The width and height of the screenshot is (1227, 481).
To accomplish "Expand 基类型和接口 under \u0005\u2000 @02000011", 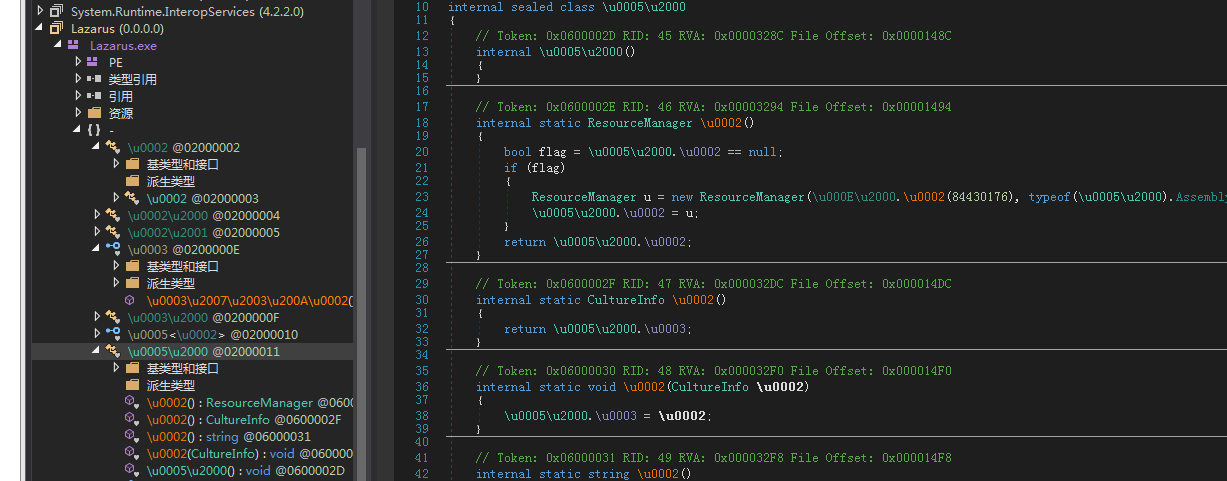I will 116,368.
